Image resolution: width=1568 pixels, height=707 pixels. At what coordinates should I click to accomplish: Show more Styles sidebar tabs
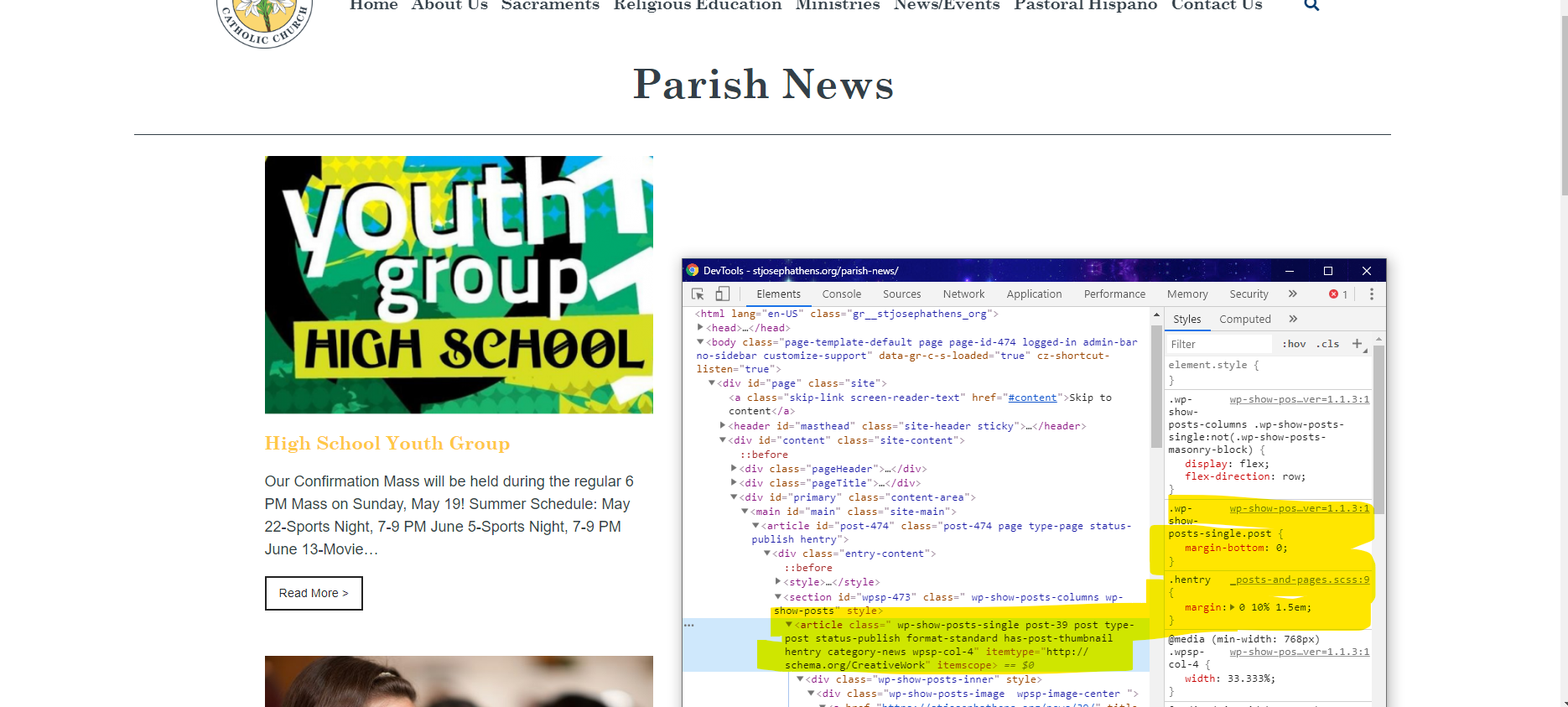click(x=1293, y=320)
